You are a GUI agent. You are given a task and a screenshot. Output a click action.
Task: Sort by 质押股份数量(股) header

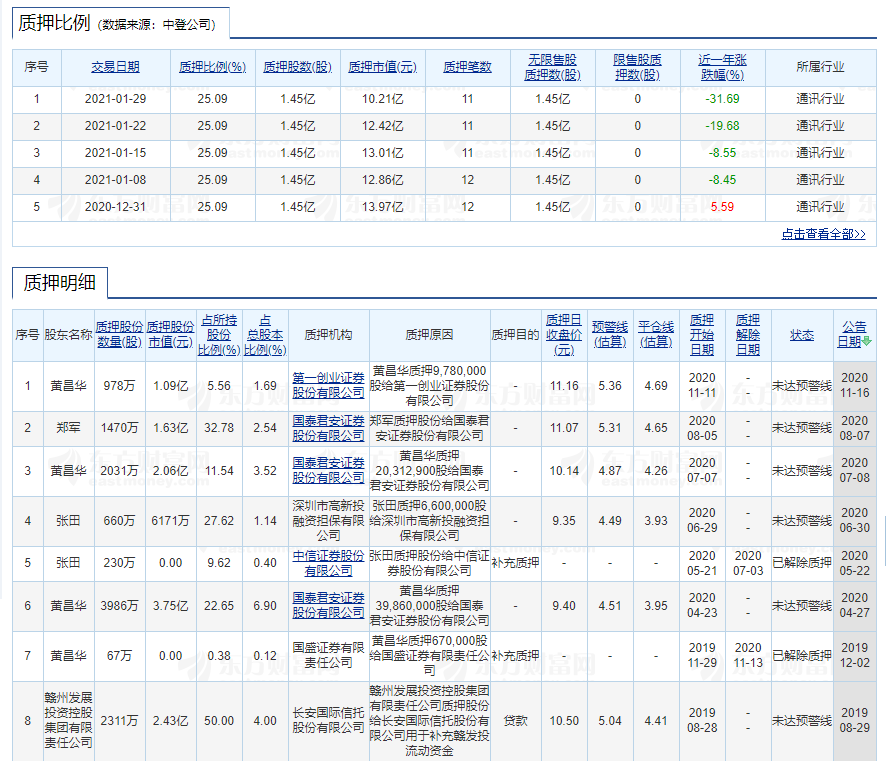119,334
